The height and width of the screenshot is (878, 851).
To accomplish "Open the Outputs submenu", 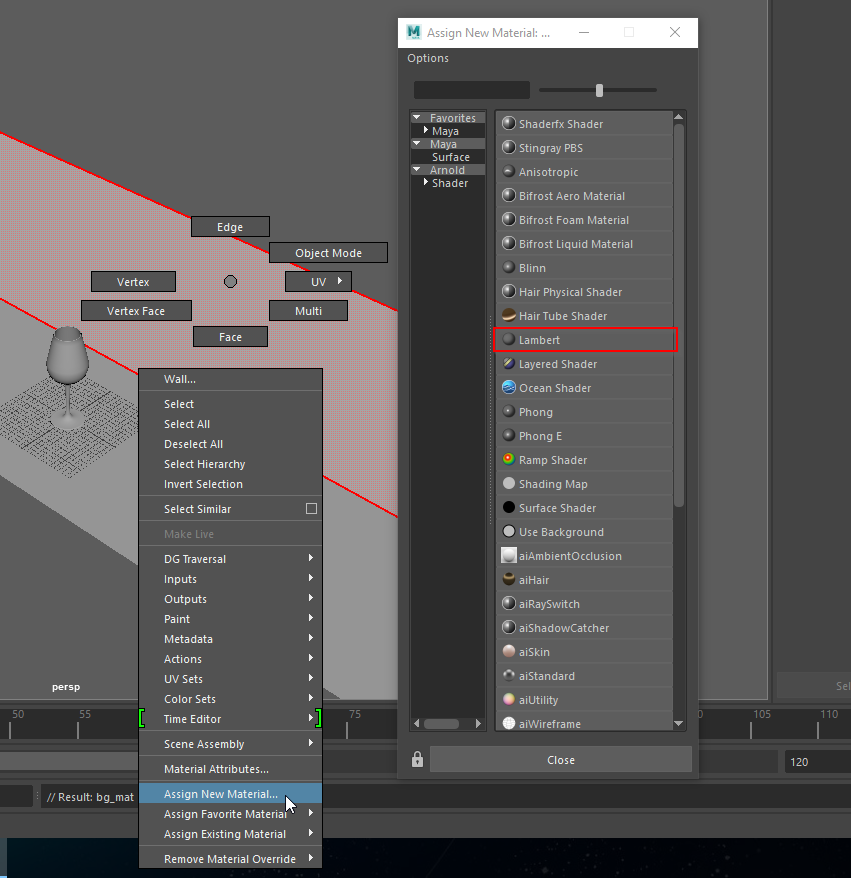I will click(230, 599).
